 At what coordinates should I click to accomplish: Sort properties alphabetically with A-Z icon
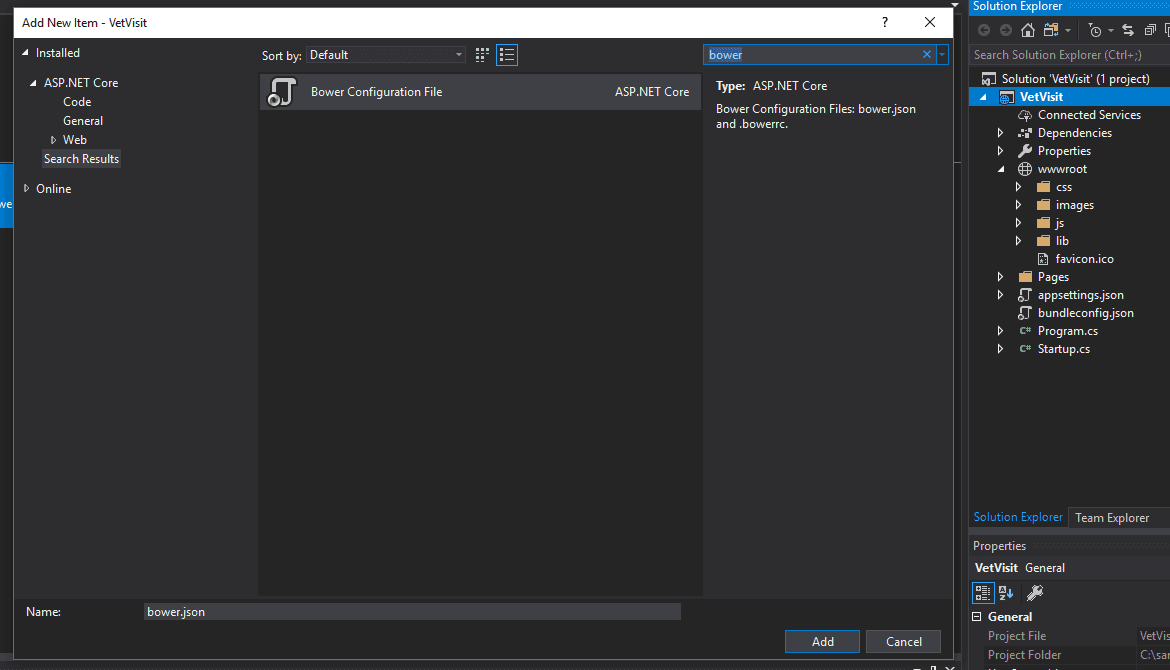coord(1006,593)
